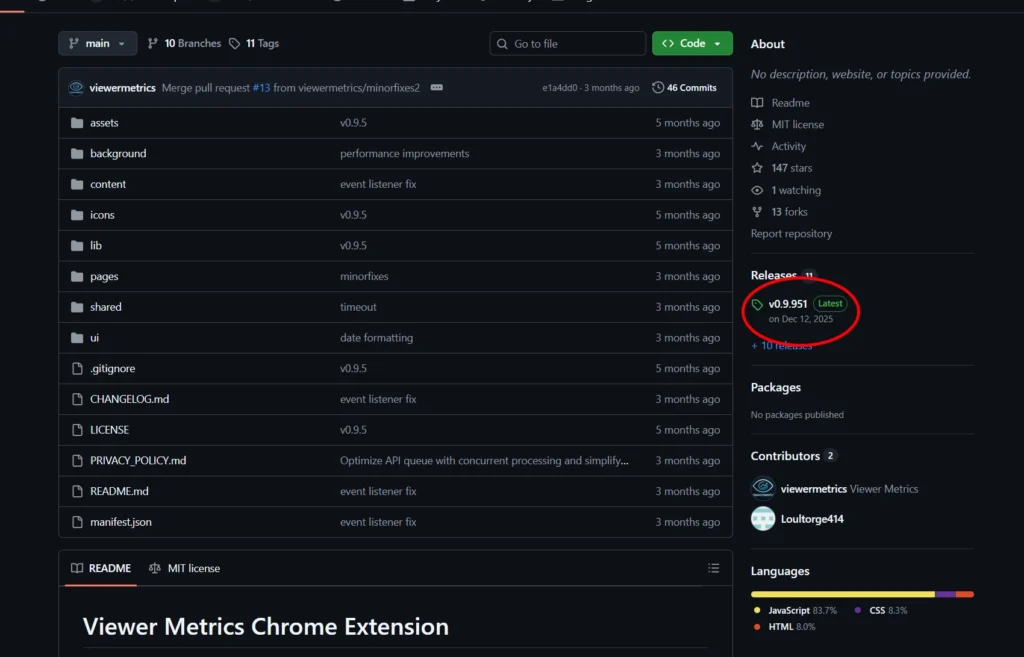Click the MIT license scale icon in About
This screenshot has width=1024, height=657.
(757, 124)
